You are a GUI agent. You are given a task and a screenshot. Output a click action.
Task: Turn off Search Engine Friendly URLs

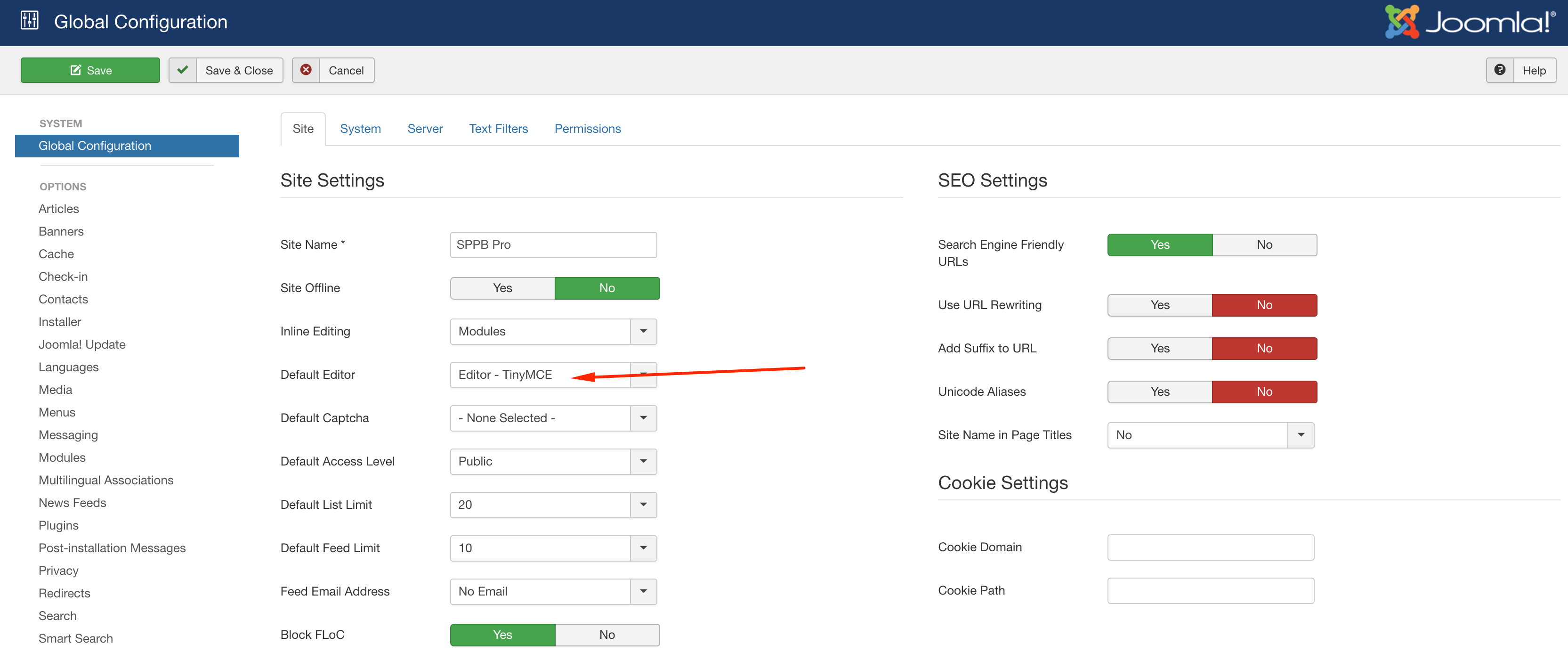1264,245
